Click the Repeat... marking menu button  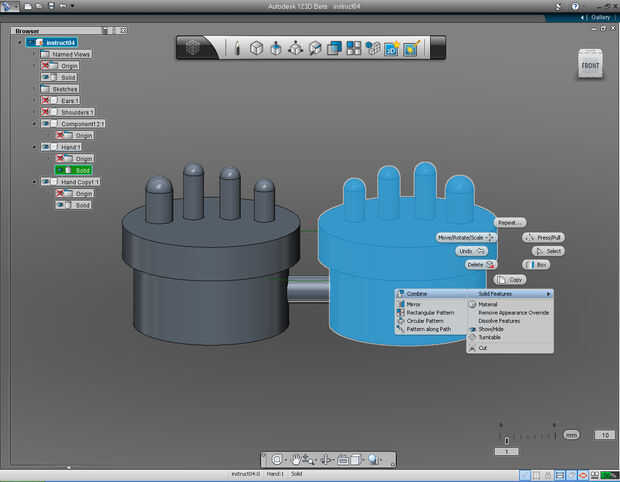coord(508,222)
